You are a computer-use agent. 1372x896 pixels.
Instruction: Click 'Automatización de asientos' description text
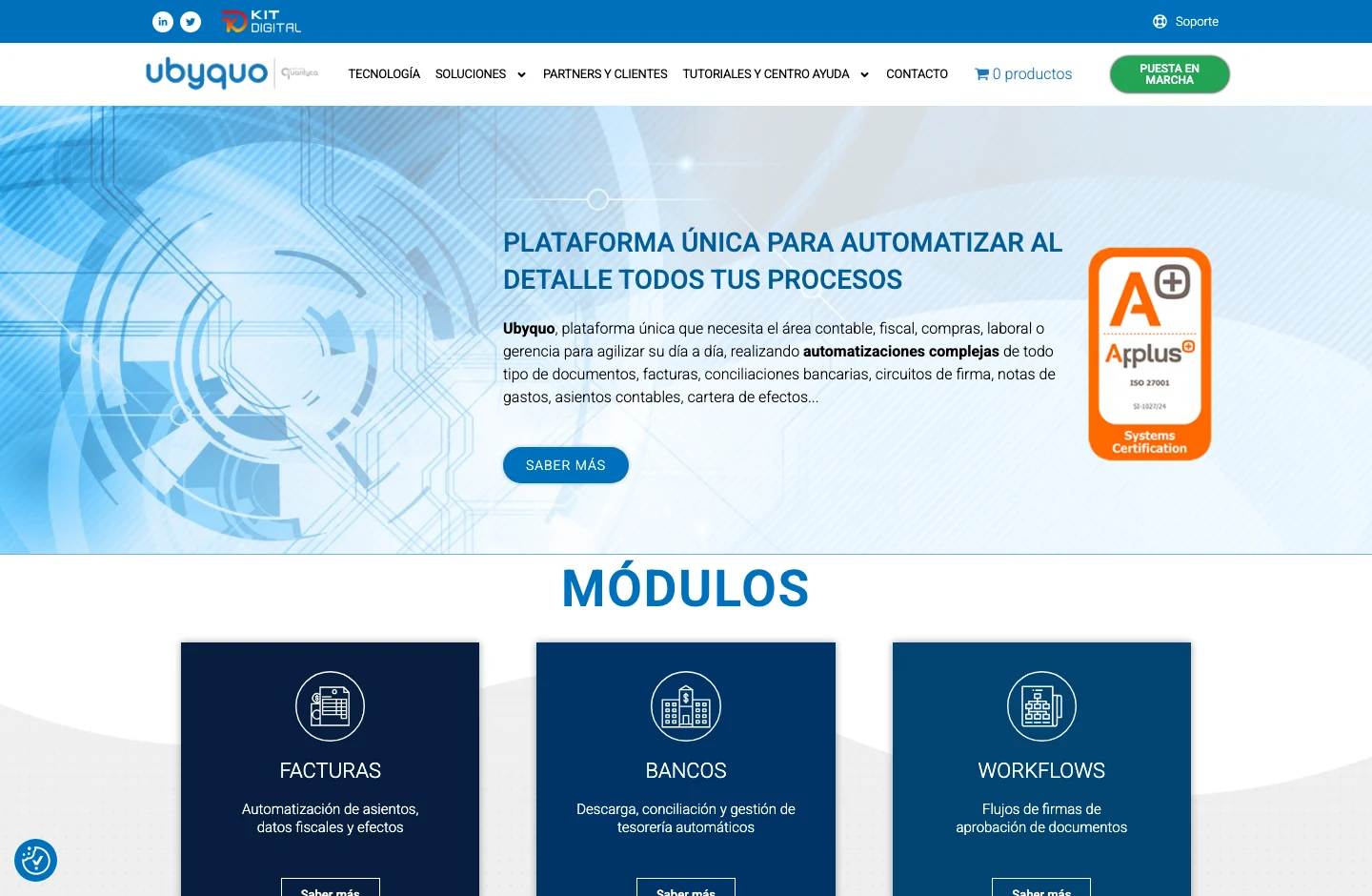(x=330, y=818)
